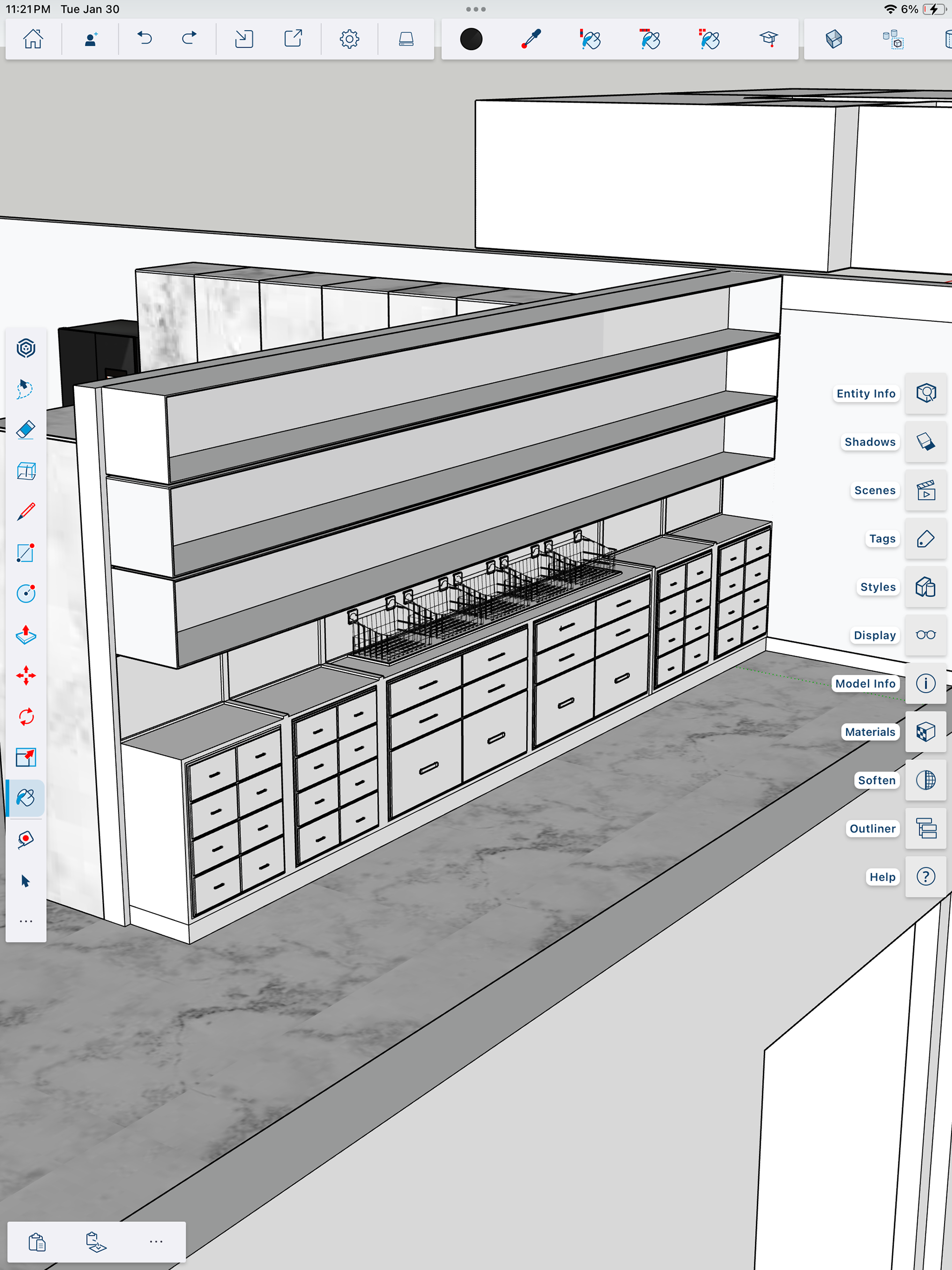Click the Shadows label button
The width and height of the screenshot is (952, 1270).
coord(869,441)
